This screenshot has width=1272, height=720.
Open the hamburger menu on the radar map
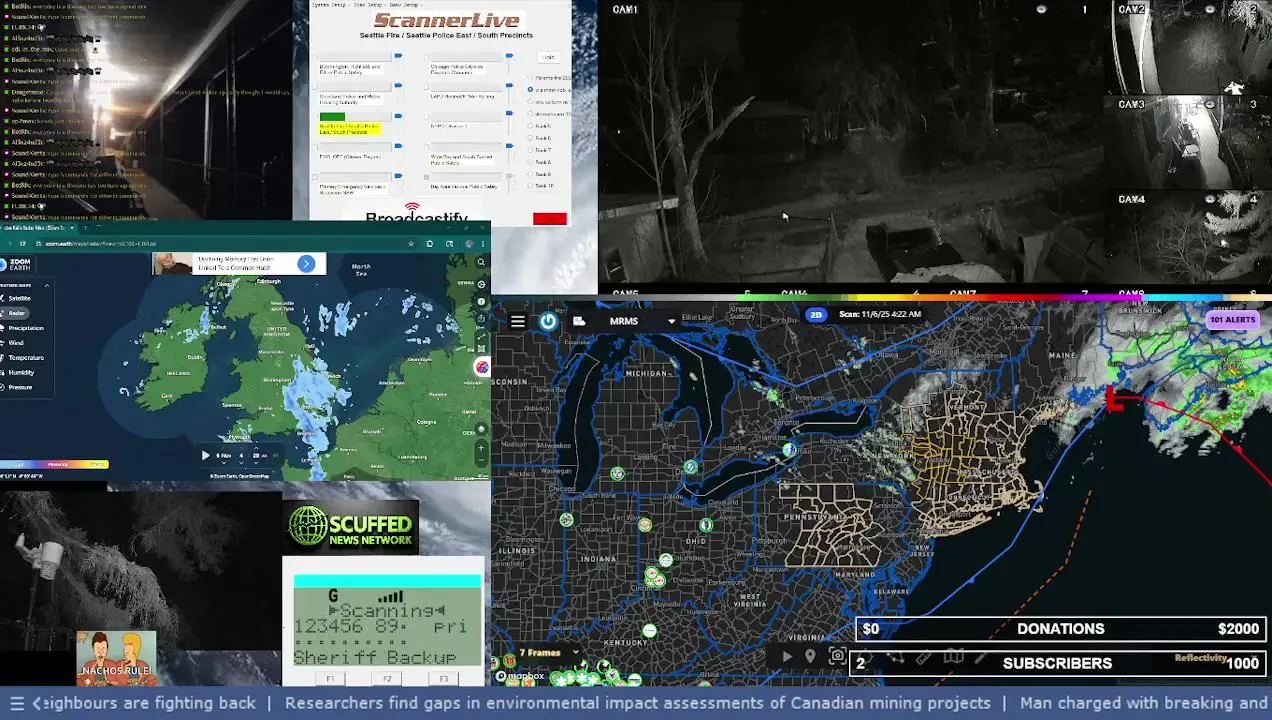(517, 321)
